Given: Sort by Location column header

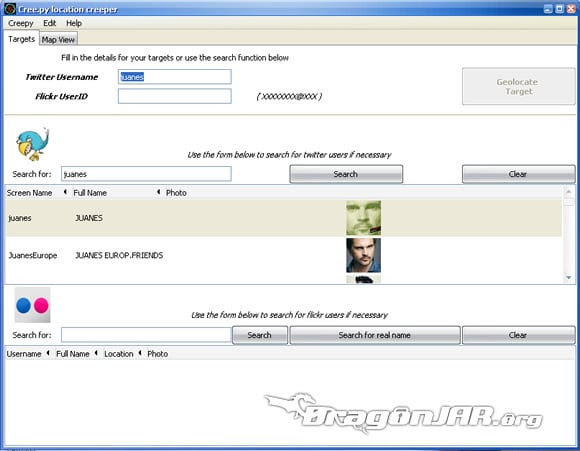Looking at the screenshot, I should 119,354.
